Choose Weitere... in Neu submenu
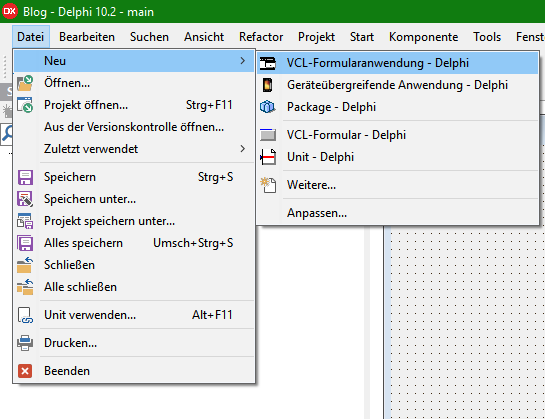This screenshot has height=419, width=545. [x=398, y=185]
